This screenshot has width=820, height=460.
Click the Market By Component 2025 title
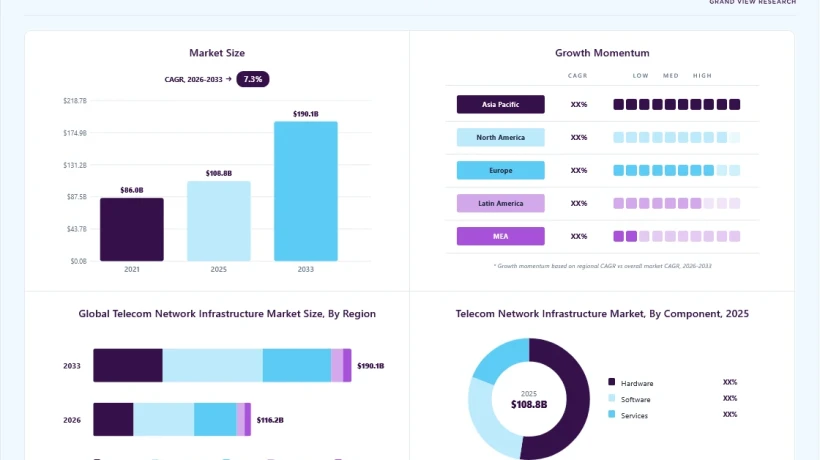[602, 314]
